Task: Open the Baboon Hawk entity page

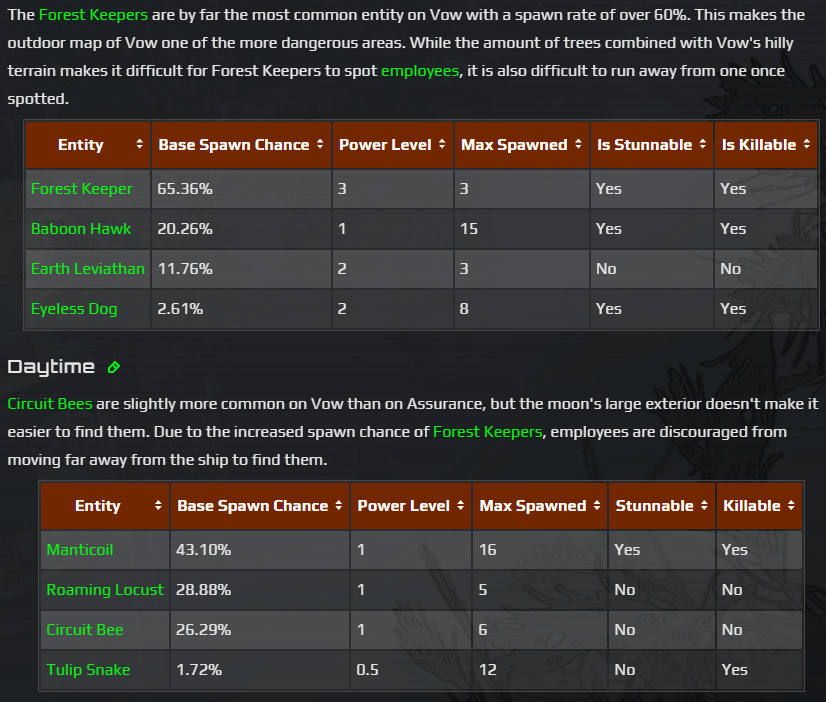Action: [81, 228]
